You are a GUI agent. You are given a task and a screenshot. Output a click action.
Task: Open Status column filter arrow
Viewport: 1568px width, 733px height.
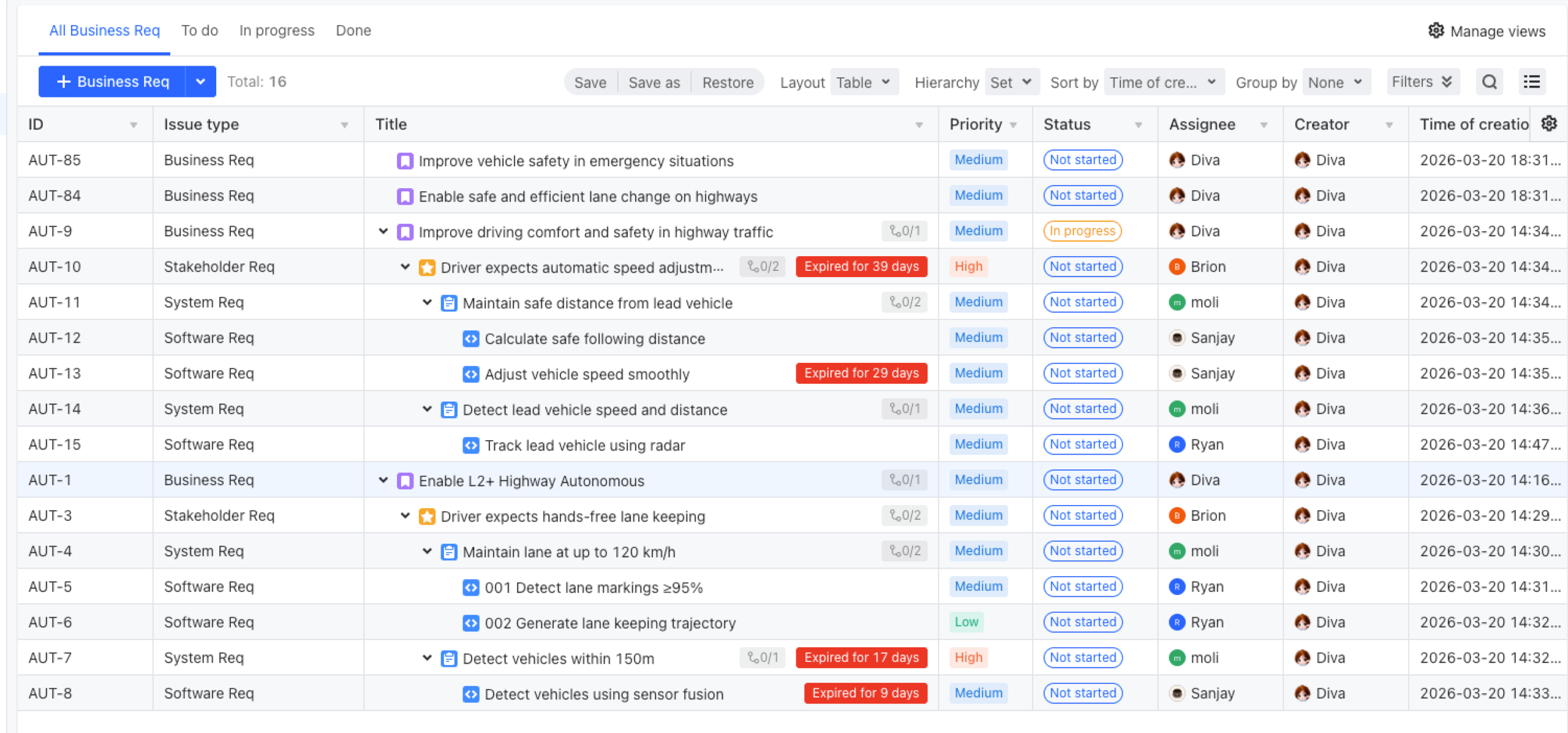[x=1138, y=125]
